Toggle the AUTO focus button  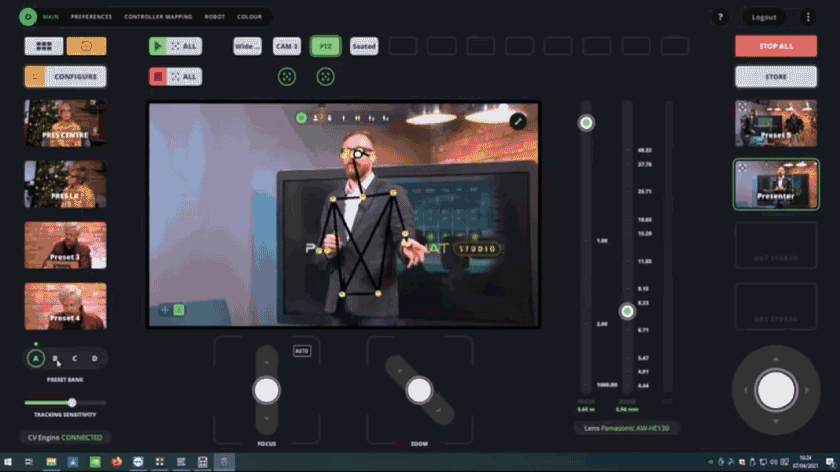(302, 351)
